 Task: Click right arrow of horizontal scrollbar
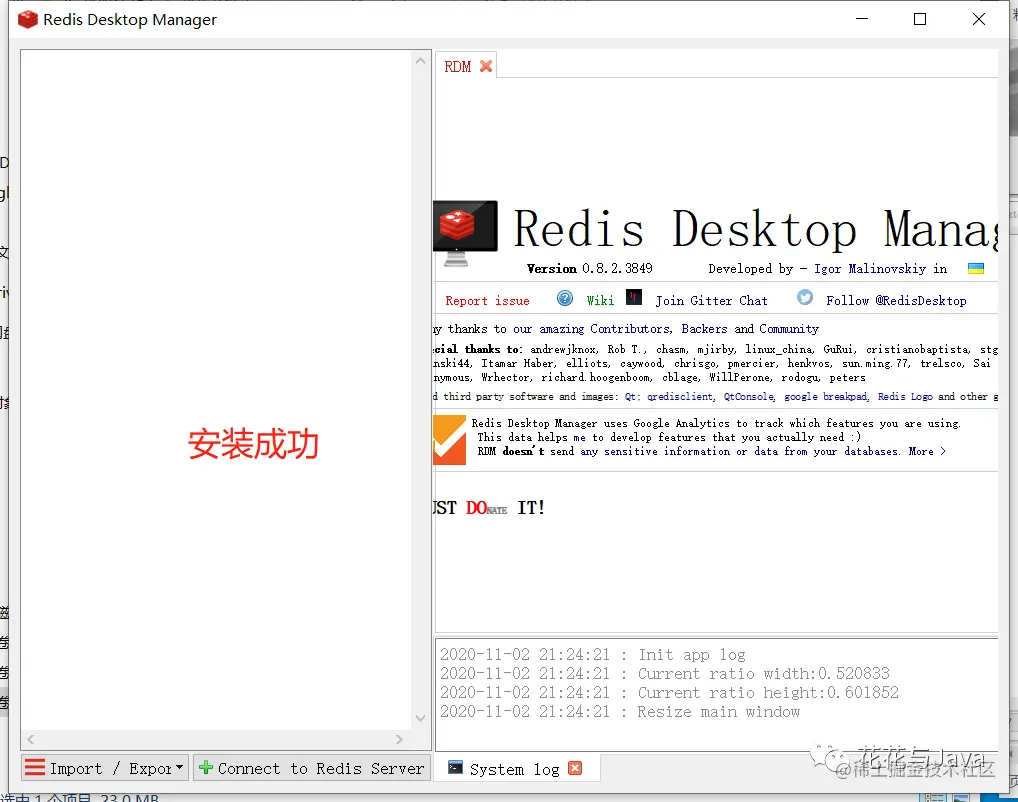pos(399,739)
